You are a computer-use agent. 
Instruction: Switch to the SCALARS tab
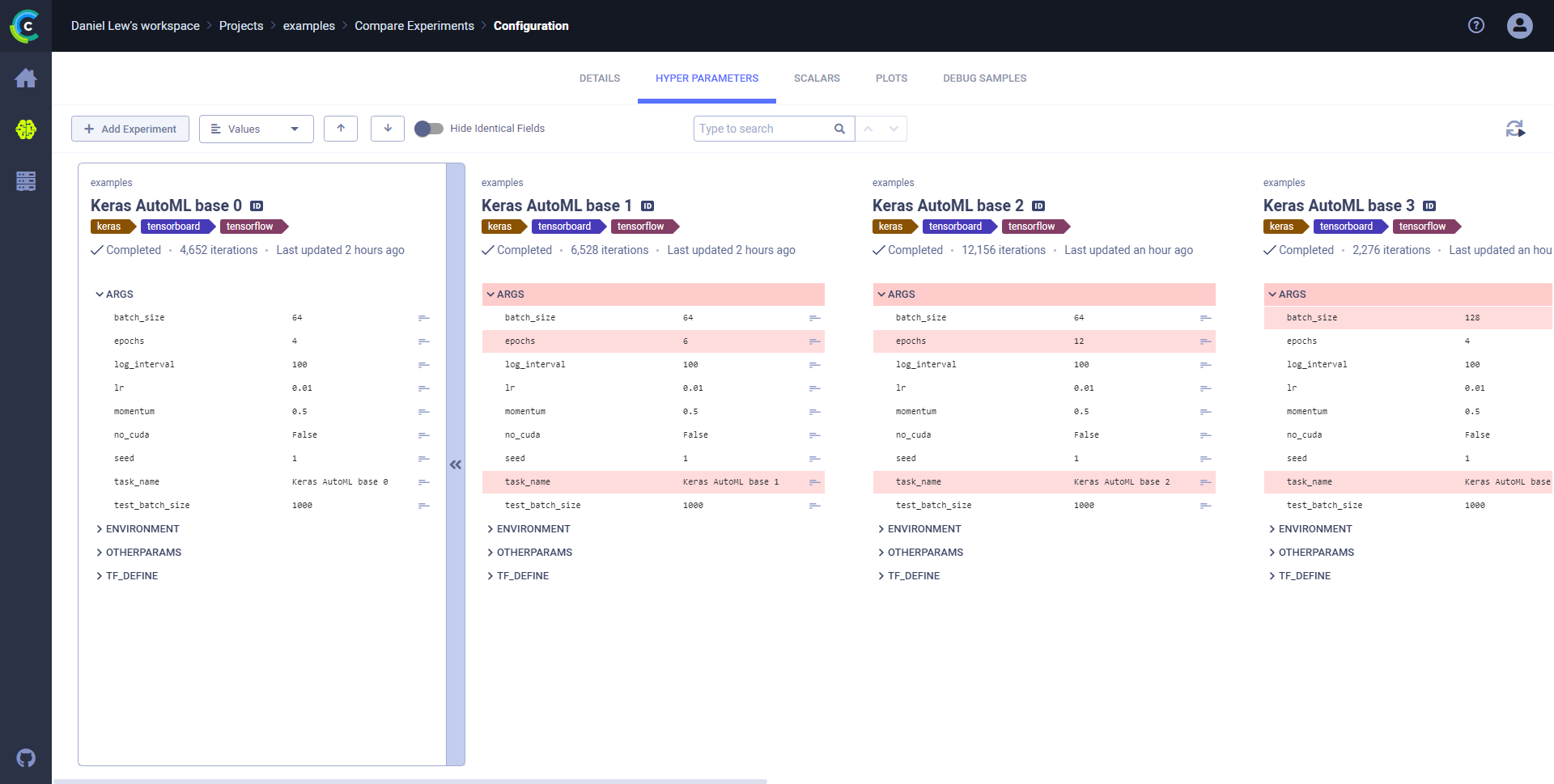pos(817,78)
